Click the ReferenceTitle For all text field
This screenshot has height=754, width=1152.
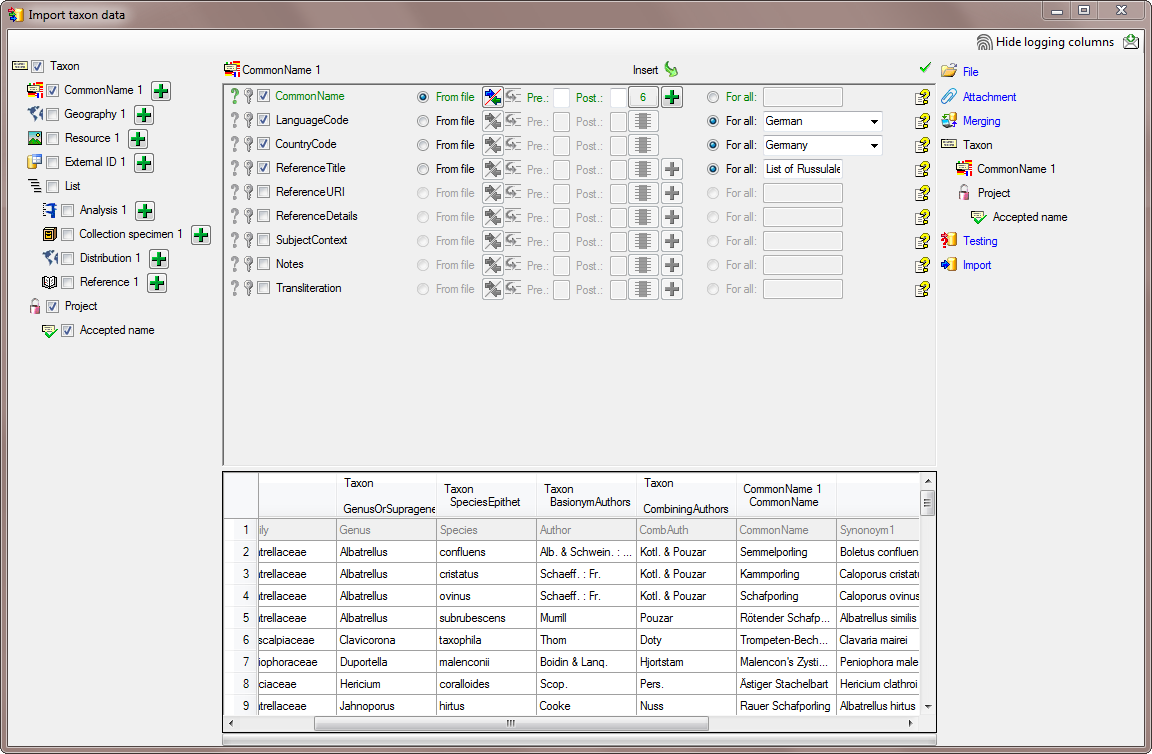[802, 169]
